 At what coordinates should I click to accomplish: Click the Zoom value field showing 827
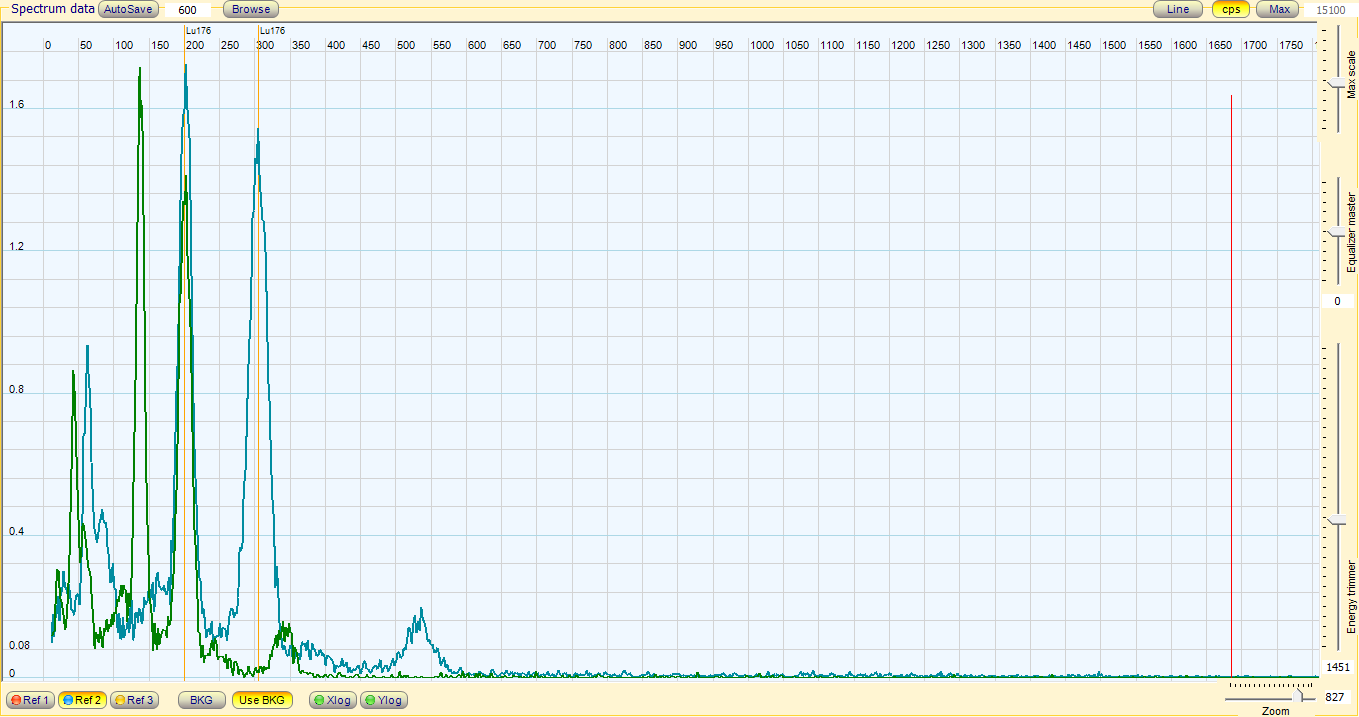(1334, 697)
